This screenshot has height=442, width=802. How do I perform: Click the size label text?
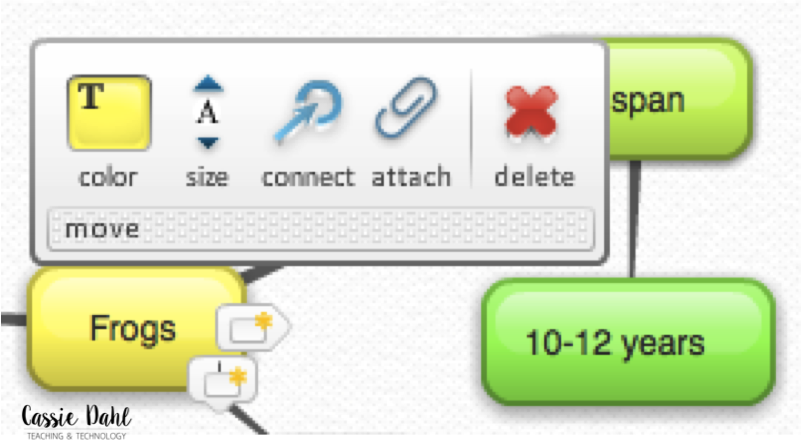click(207, 177)
